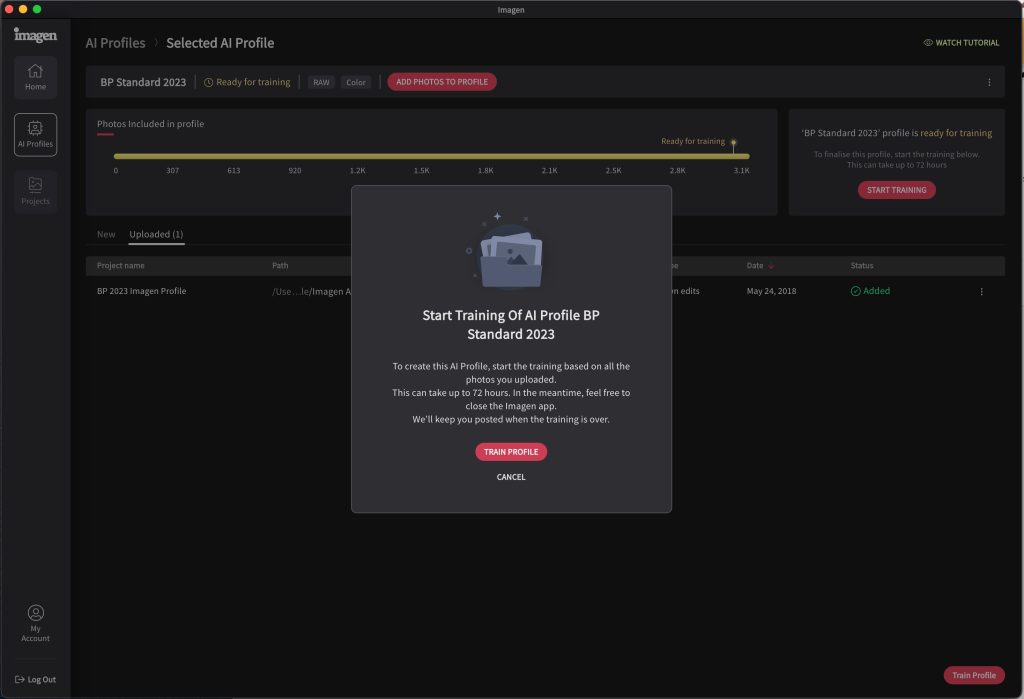Open the Watch Tutorial link

coord(961,42)
